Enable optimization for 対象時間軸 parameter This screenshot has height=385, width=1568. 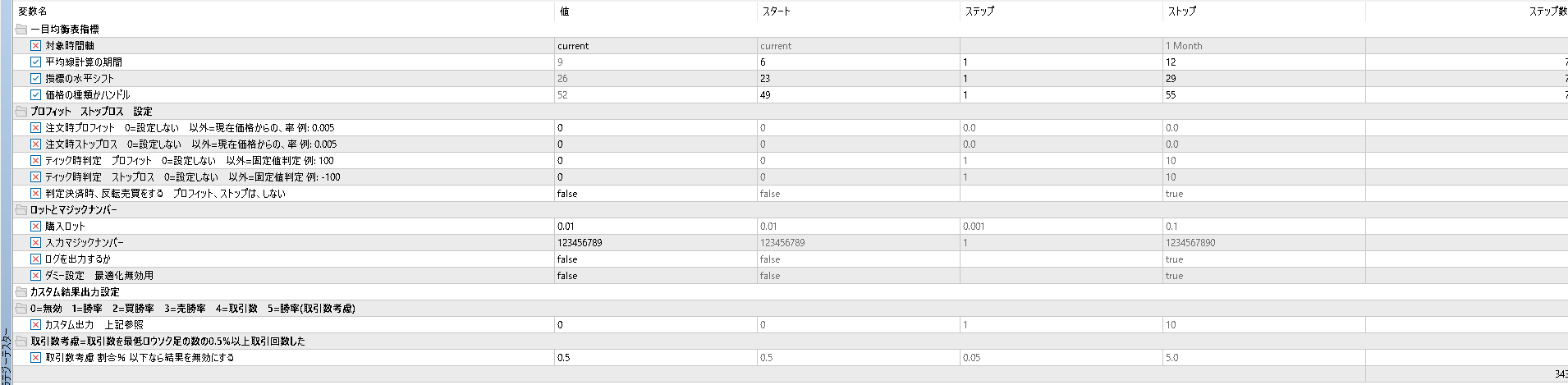pyautogui.click(x=35, y=46)
